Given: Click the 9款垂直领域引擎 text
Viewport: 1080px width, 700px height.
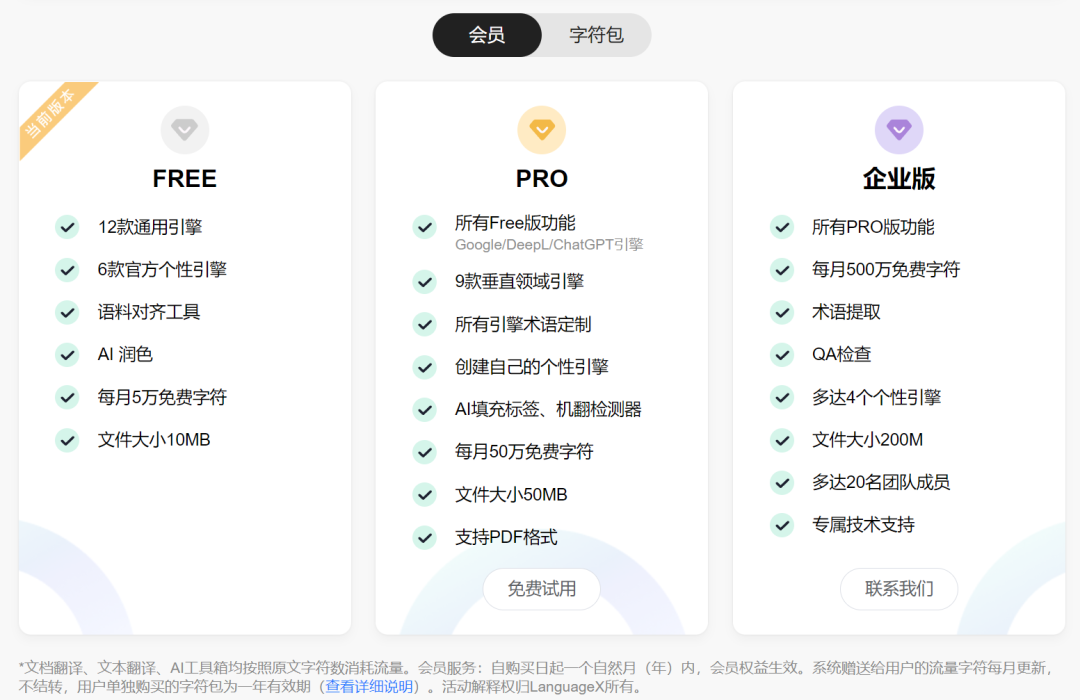Looking at the screenshot, I should pyautogui.click(x=519, y=282).
